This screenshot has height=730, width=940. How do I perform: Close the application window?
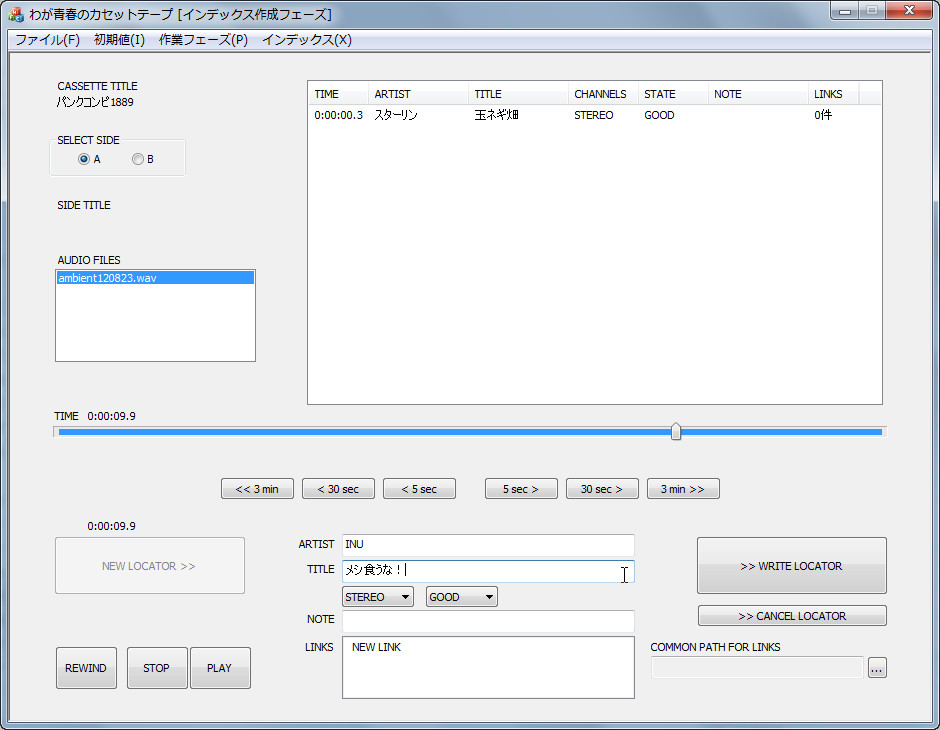point(909,11)
